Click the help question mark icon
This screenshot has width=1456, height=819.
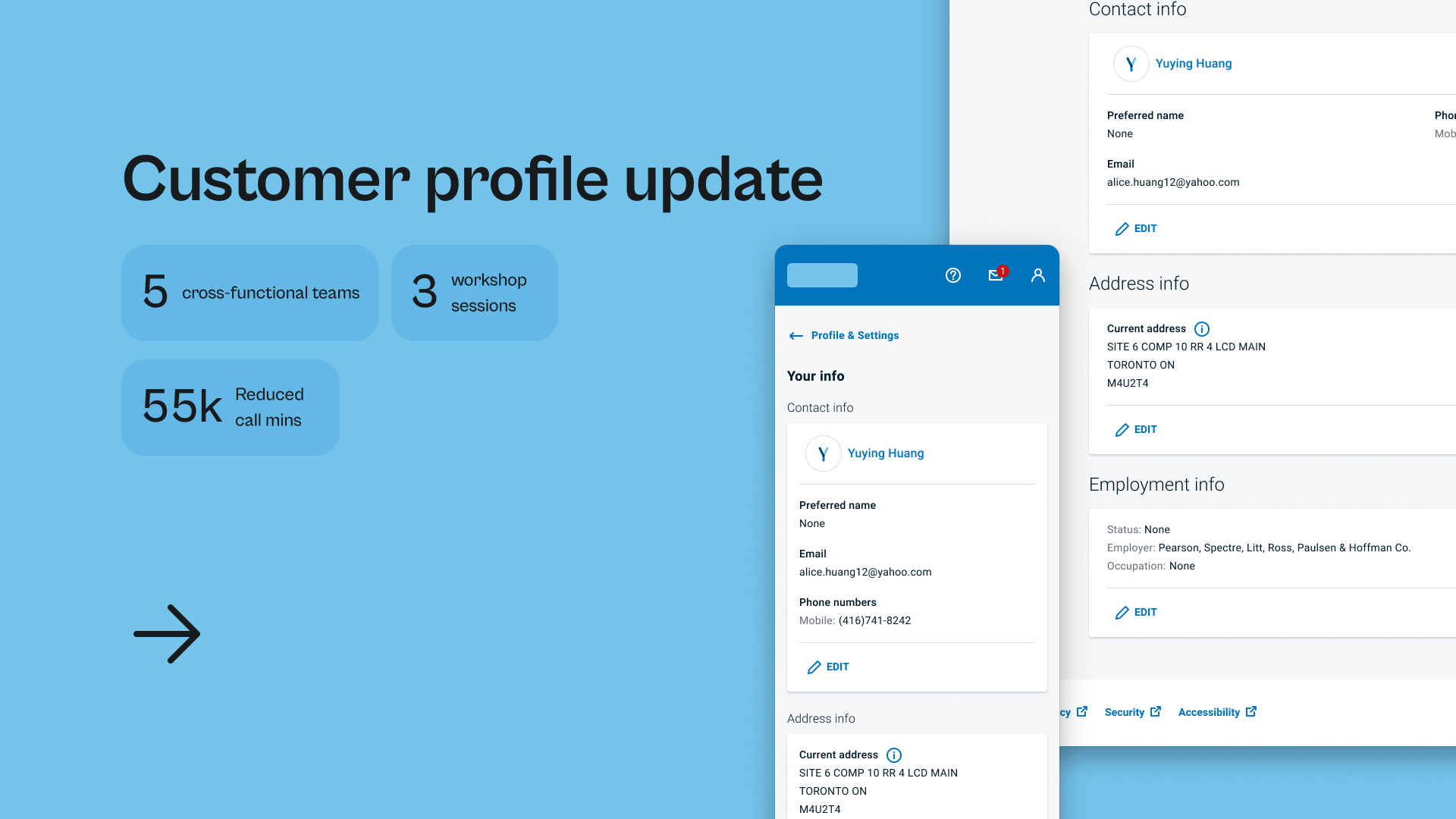coord(953,275)
